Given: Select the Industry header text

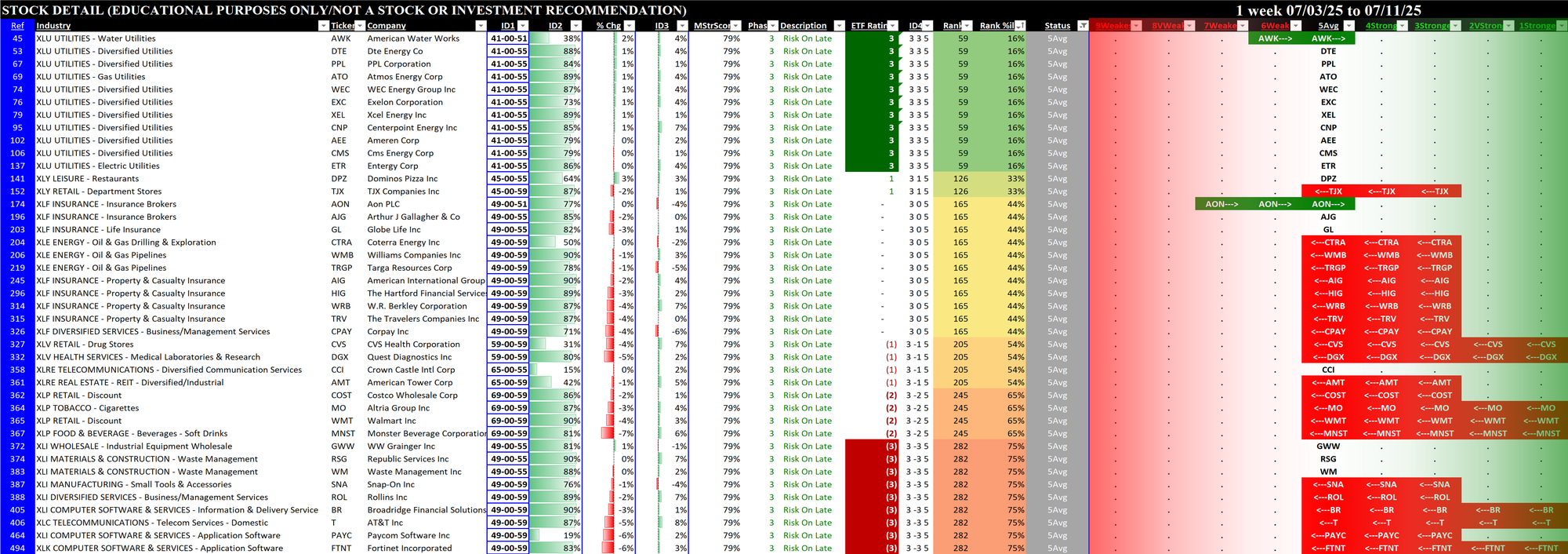Looking at the screenshot, I should (x=53, y=26).
